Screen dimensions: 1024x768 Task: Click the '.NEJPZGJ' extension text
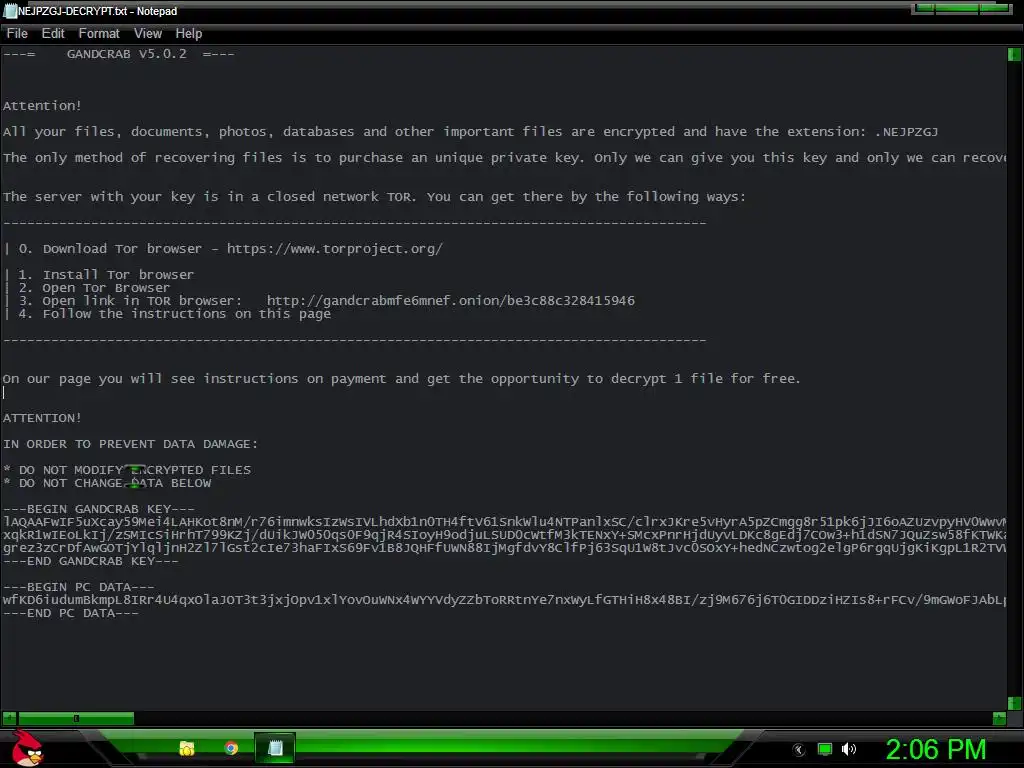click(906, 132)
